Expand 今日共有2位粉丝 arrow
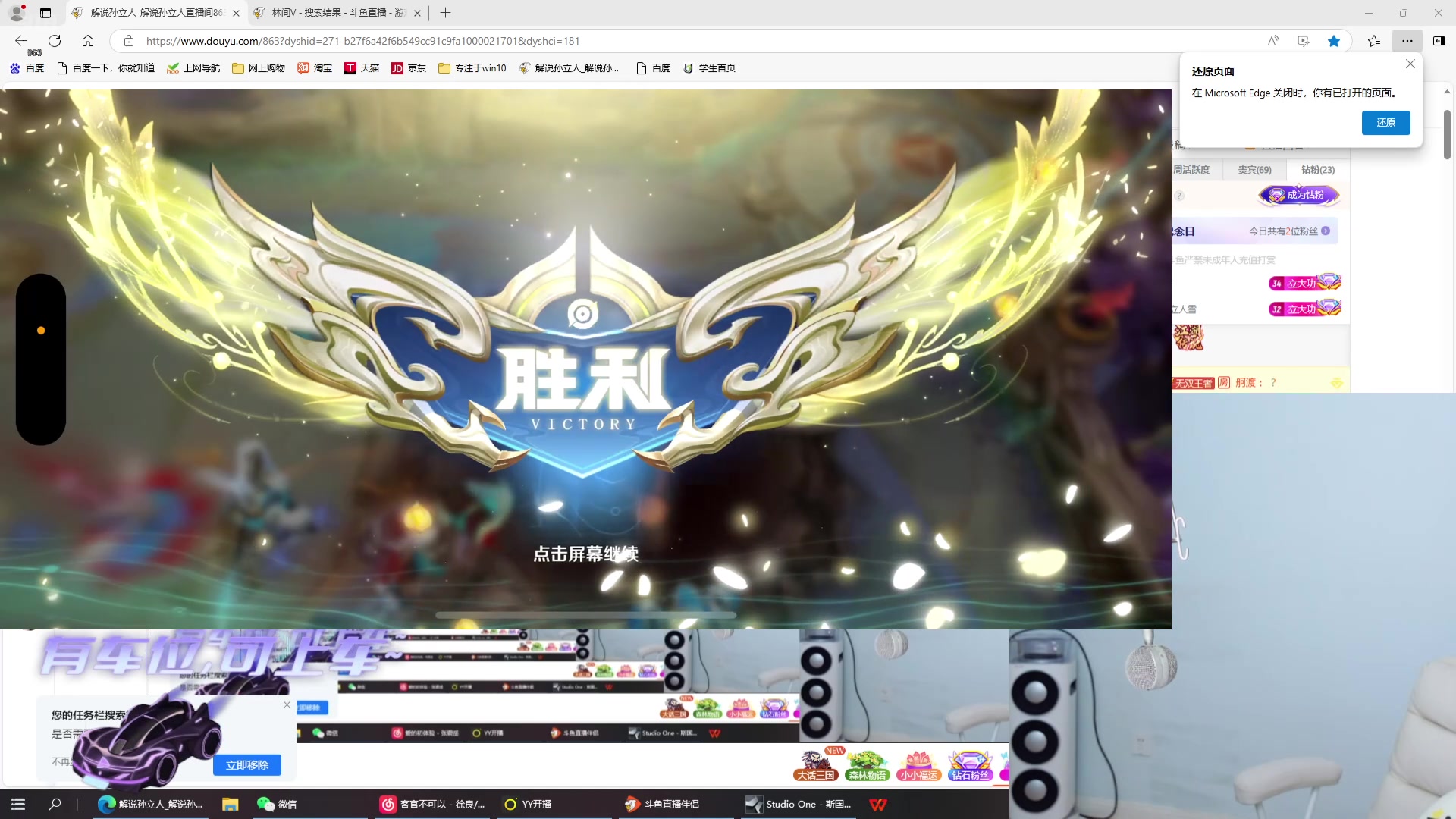 1326,231
